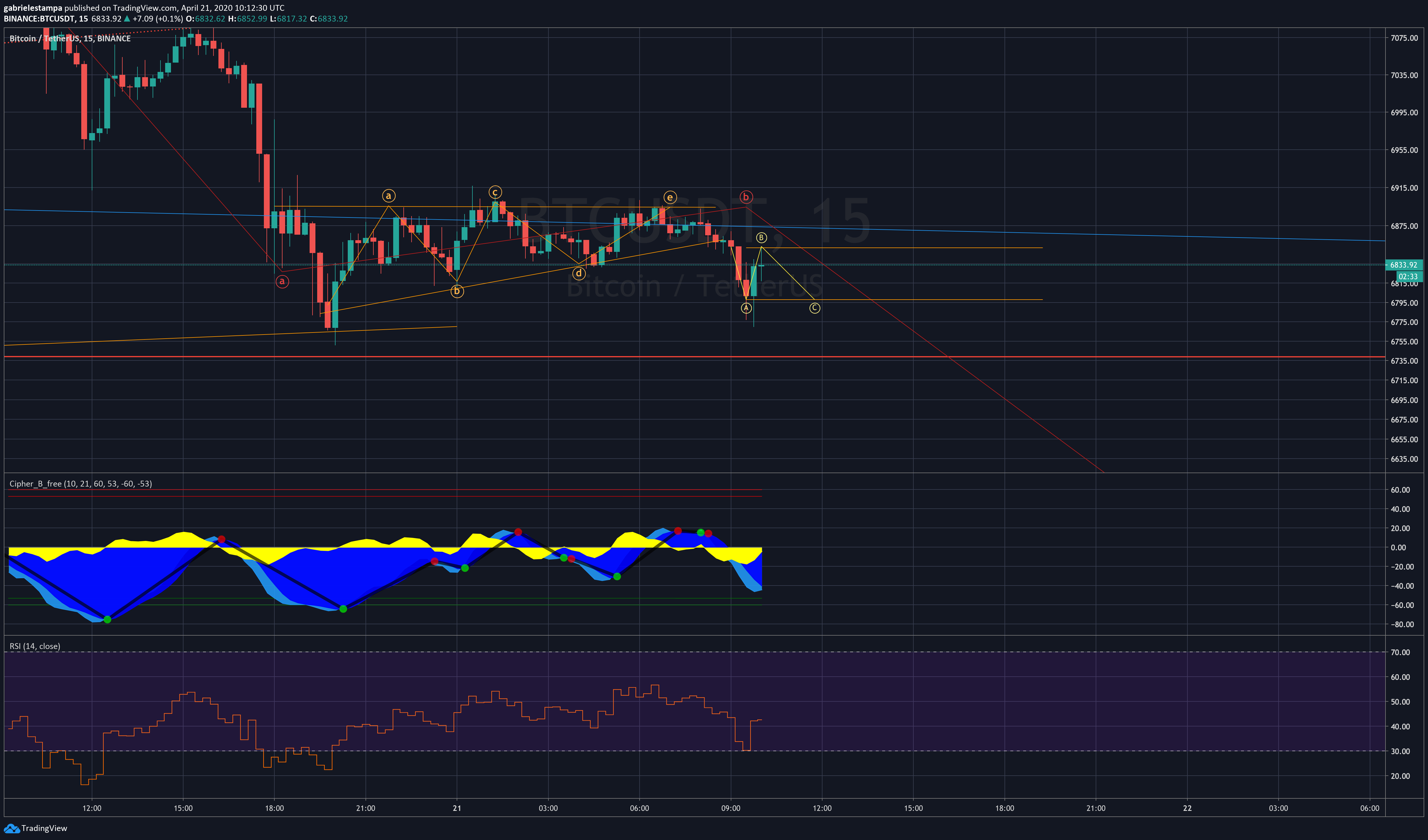Select the yellow lowercase 'b' wave label
Viewport: 1428px width, 840px height.
tap(457, 291)
